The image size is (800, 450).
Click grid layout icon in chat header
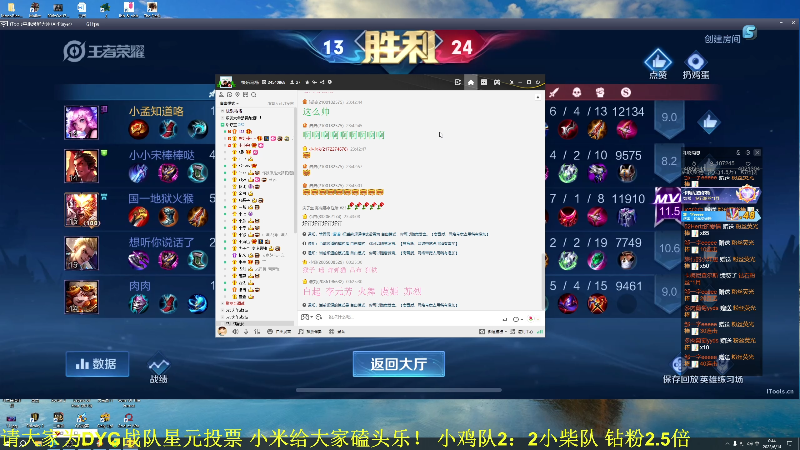click(484, 82)
